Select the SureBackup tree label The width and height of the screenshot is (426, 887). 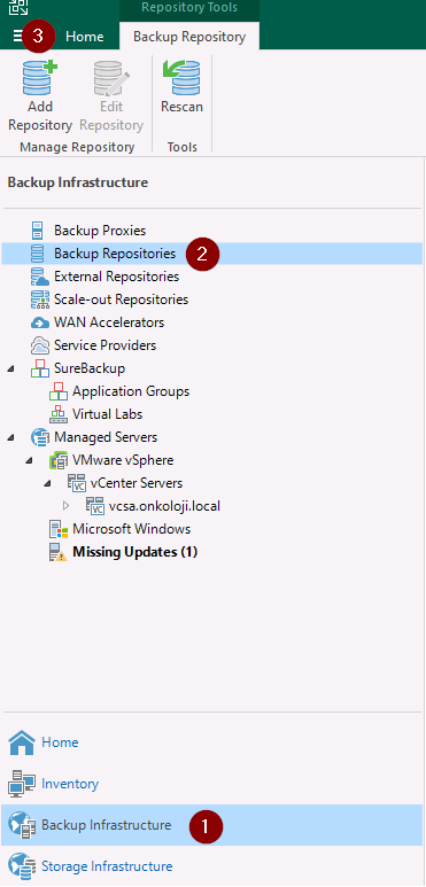click(89, 369)
